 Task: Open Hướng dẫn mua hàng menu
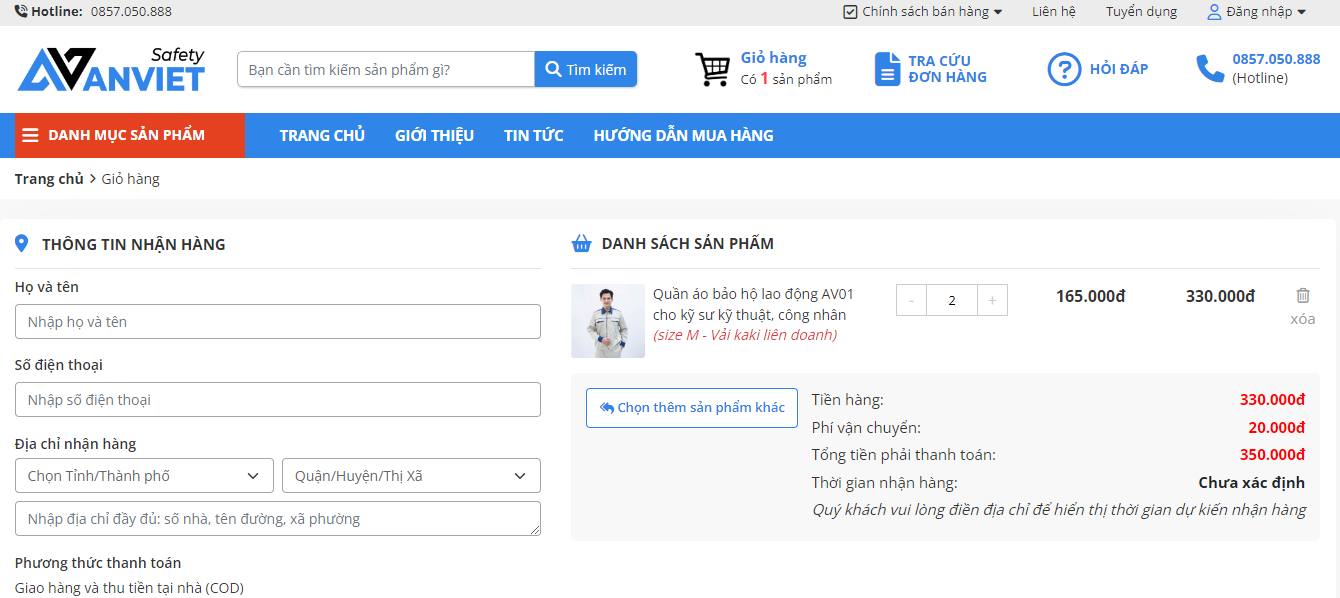(x=683, y=135)
